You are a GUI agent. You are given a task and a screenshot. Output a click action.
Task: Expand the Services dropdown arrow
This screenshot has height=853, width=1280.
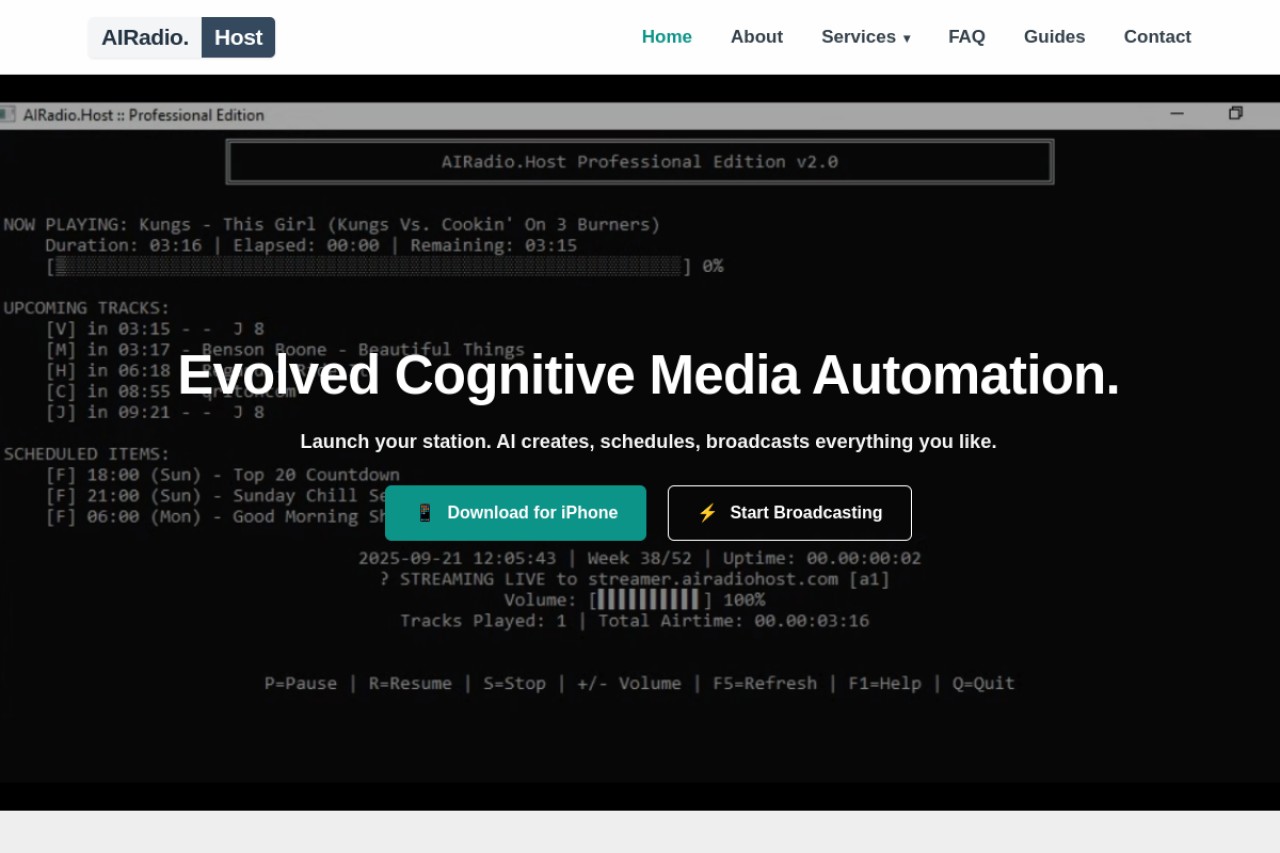907,38
